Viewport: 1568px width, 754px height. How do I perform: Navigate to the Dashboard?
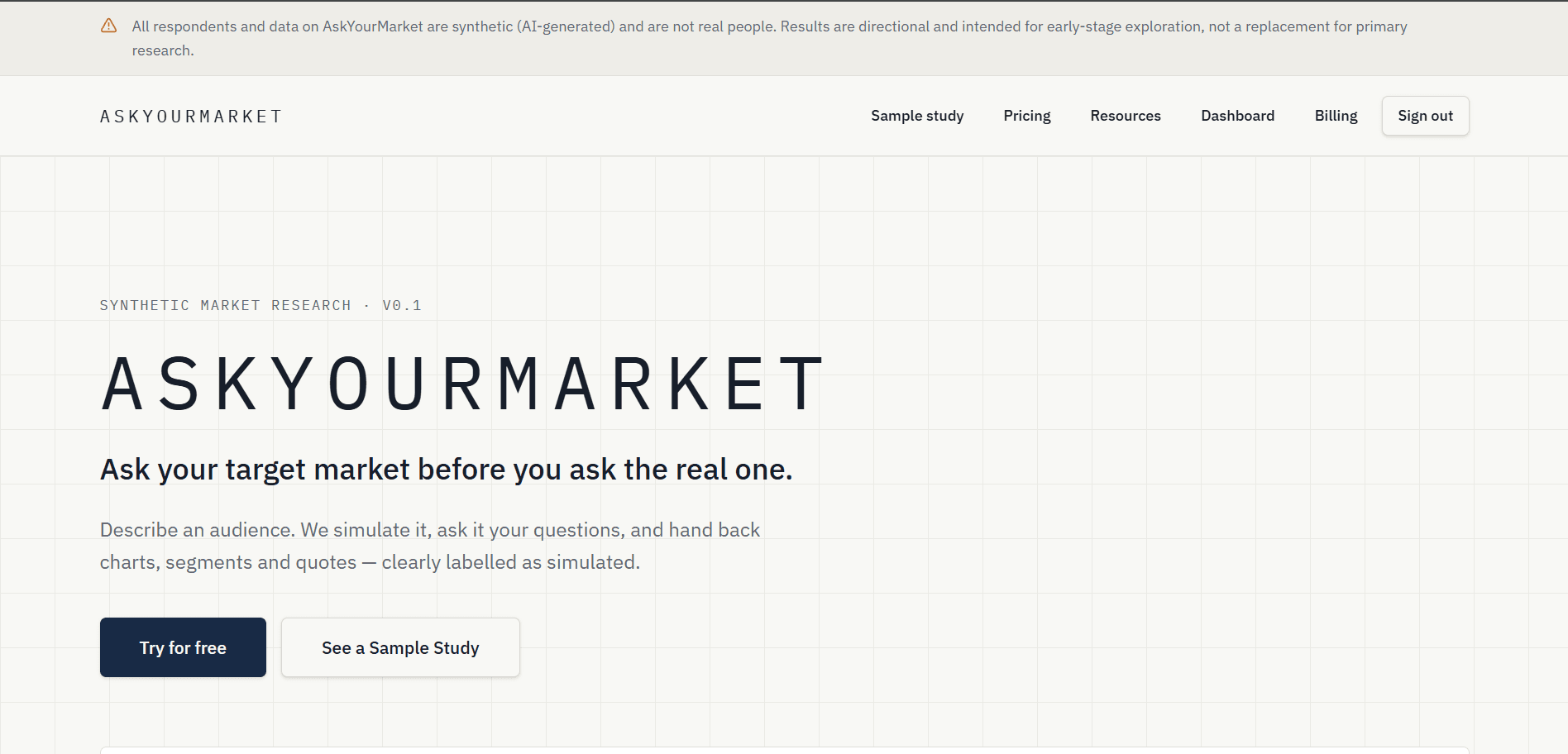click(1238, 116)
